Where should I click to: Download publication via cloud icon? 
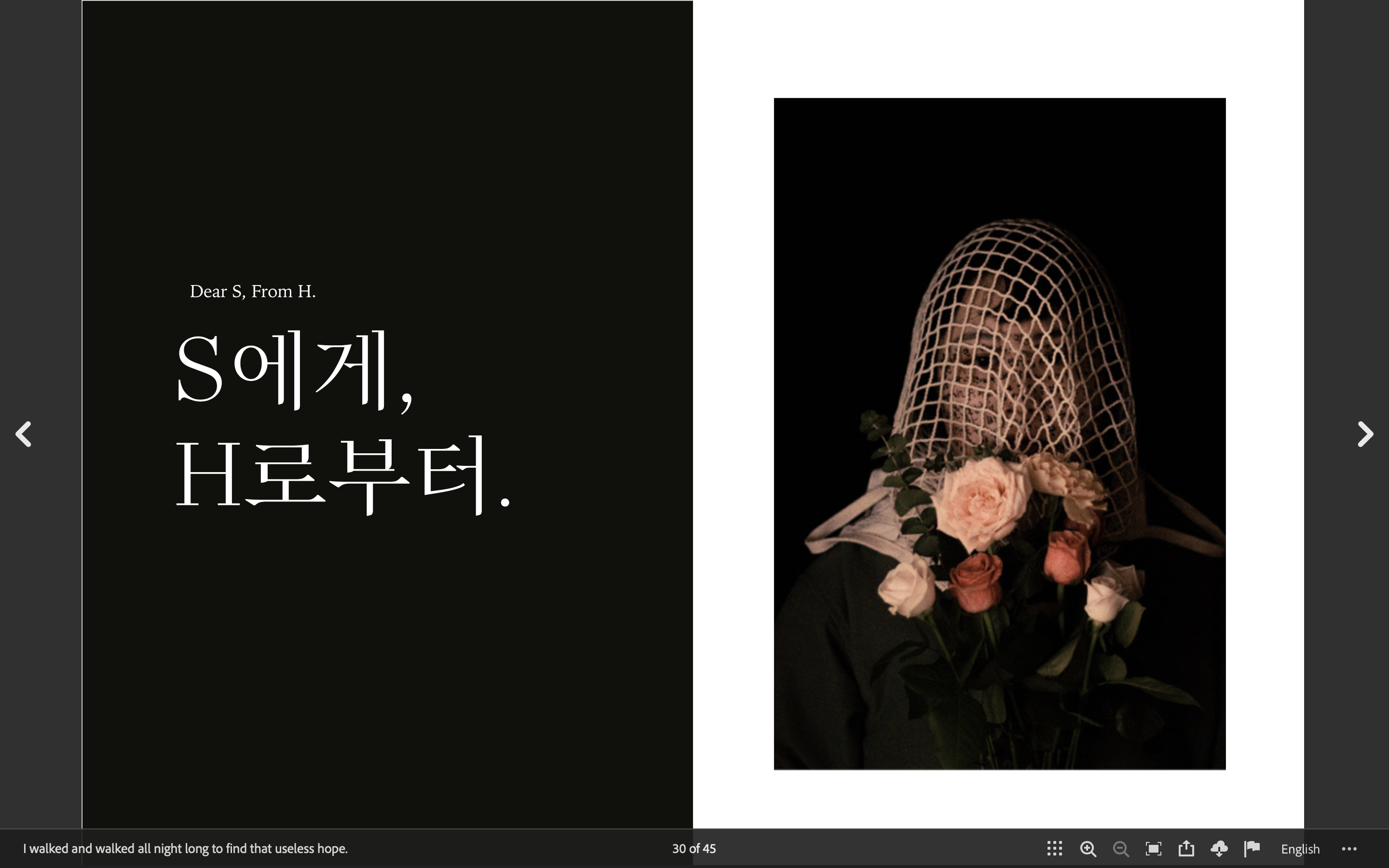coord(1219,849)
